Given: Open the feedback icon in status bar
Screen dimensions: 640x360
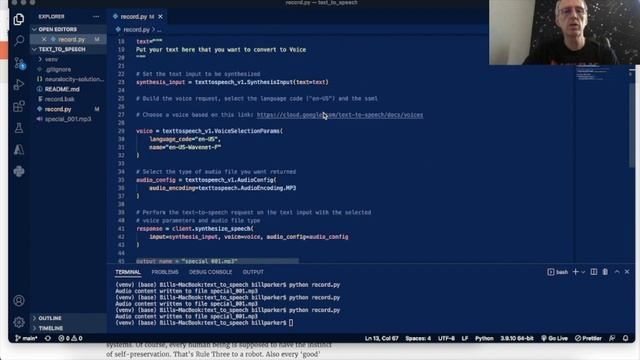Looking at the screenshot, I should (612, 338).
